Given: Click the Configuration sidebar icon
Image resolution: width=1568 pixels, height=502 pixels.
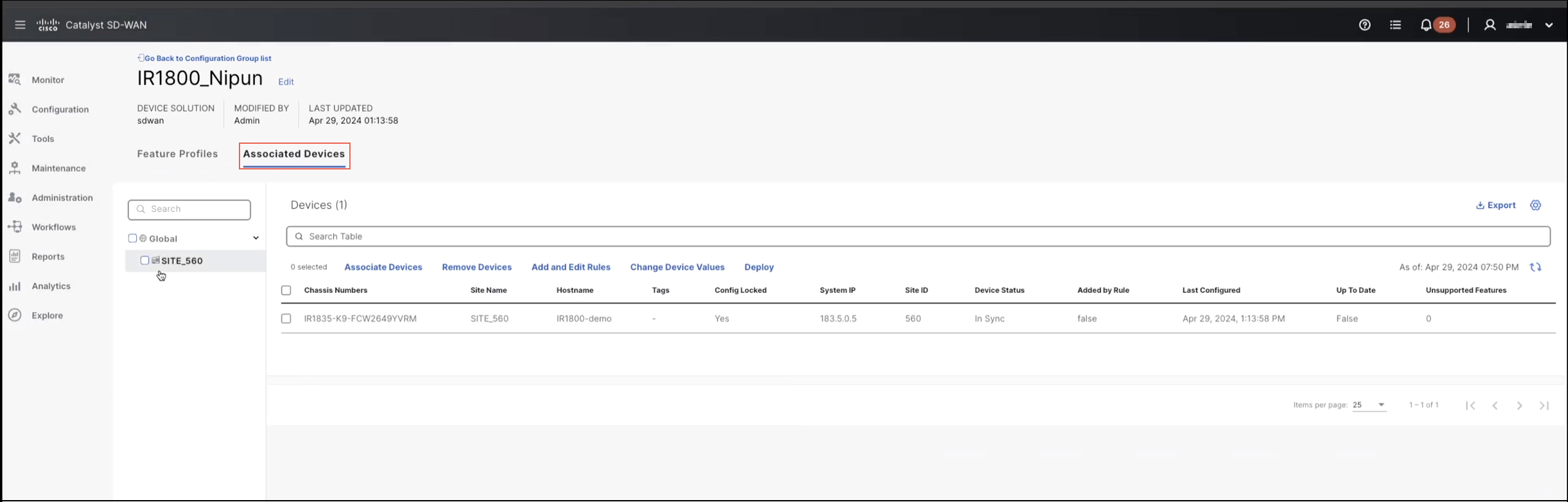Looking at the screenshot, I should 15,109.
